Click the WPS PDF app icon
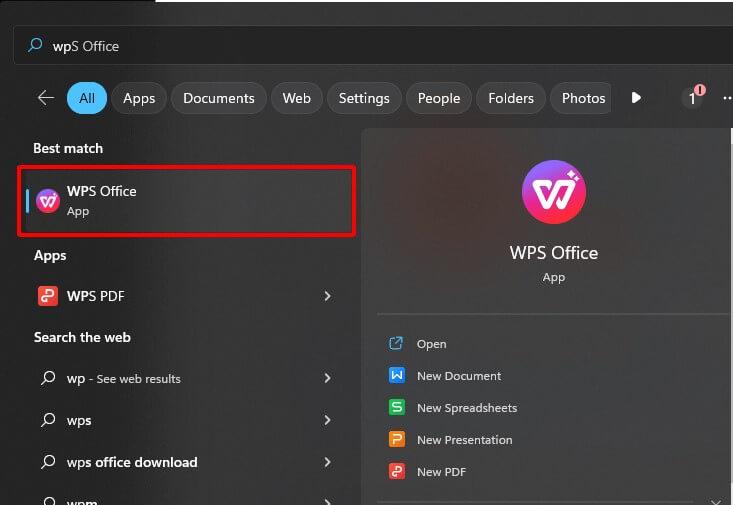Image resolution: width=733 pixels, height=505 pixels. click(47, 296)
